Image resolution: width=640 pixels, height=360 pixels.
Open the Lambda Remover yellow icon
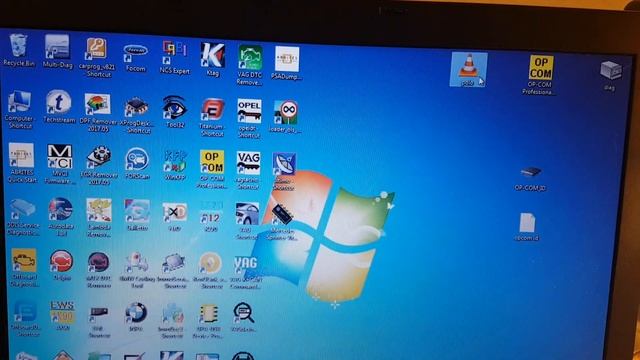click(99, 211)
